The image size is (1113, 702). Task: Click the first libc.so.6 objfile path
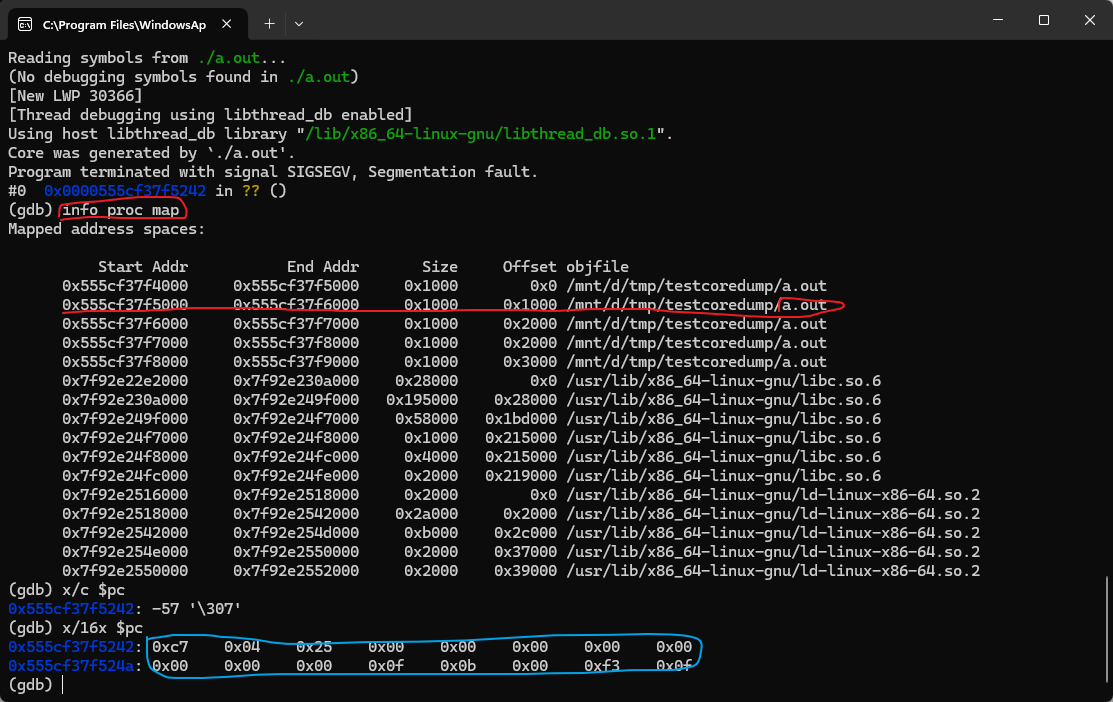point(723,381)
